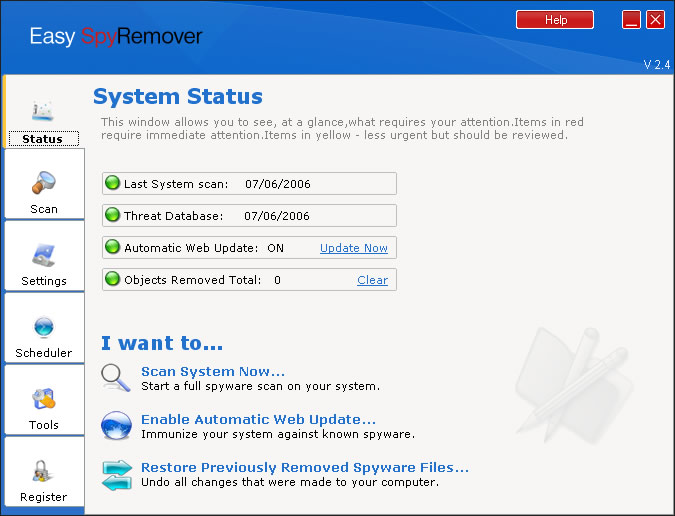Image resolution: width=675 pixels, height=516 pixels.
Task: Click the Clear link for removed objects
Action: pos(372,280)
